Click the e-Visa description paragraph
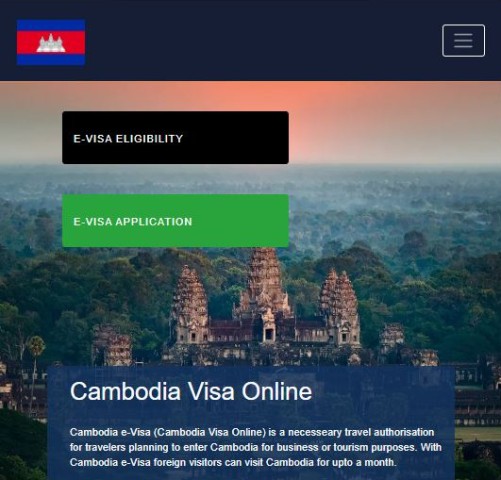The width and height of the screenshot is (501, 480). point(256,447)
